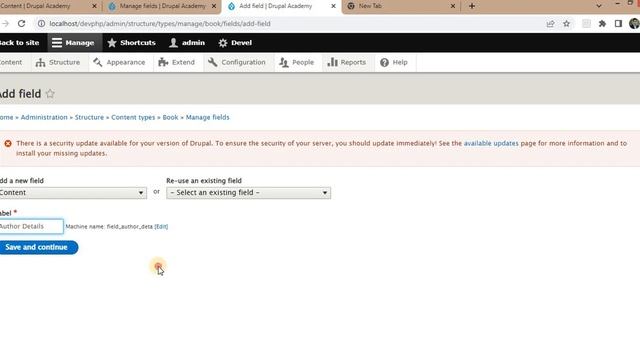Close the Add field tab
Image resolution: width=640 pixels, height=360 pixels.
pyautogui.click(x=333, y=6)
